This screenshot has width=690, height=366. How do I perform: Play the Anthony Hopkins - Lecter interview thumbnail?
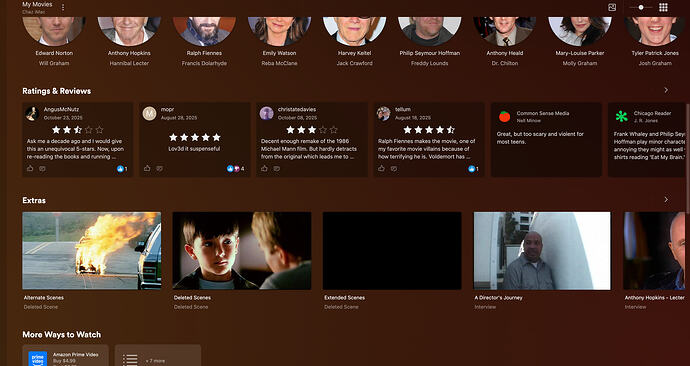pyautogui.click(x=654, y=251)
